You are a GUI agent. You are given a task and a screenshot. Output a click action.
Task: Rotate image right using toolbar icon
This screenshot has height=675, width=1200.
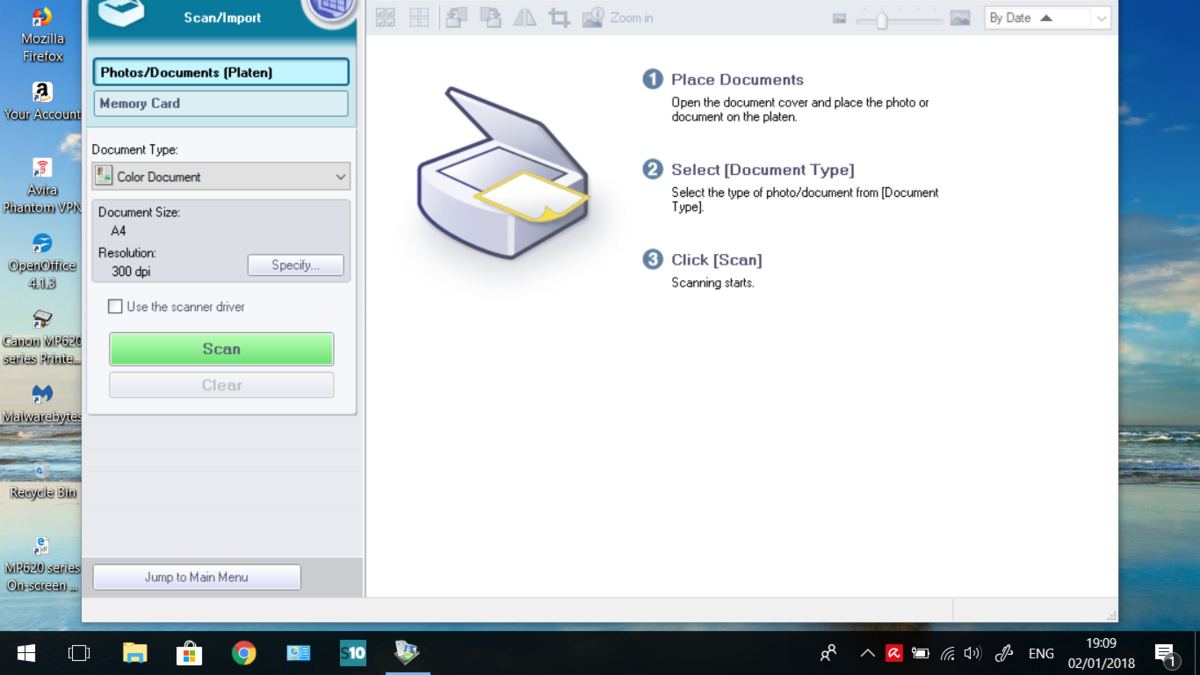coord(490,18)
